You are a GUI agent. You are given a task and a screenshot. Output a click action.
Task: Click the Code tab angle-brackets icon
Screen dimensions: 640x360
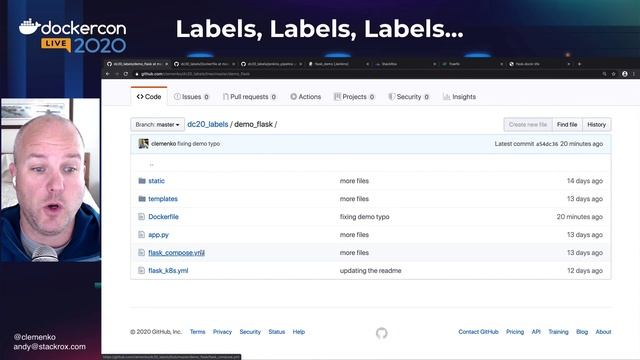140,97
